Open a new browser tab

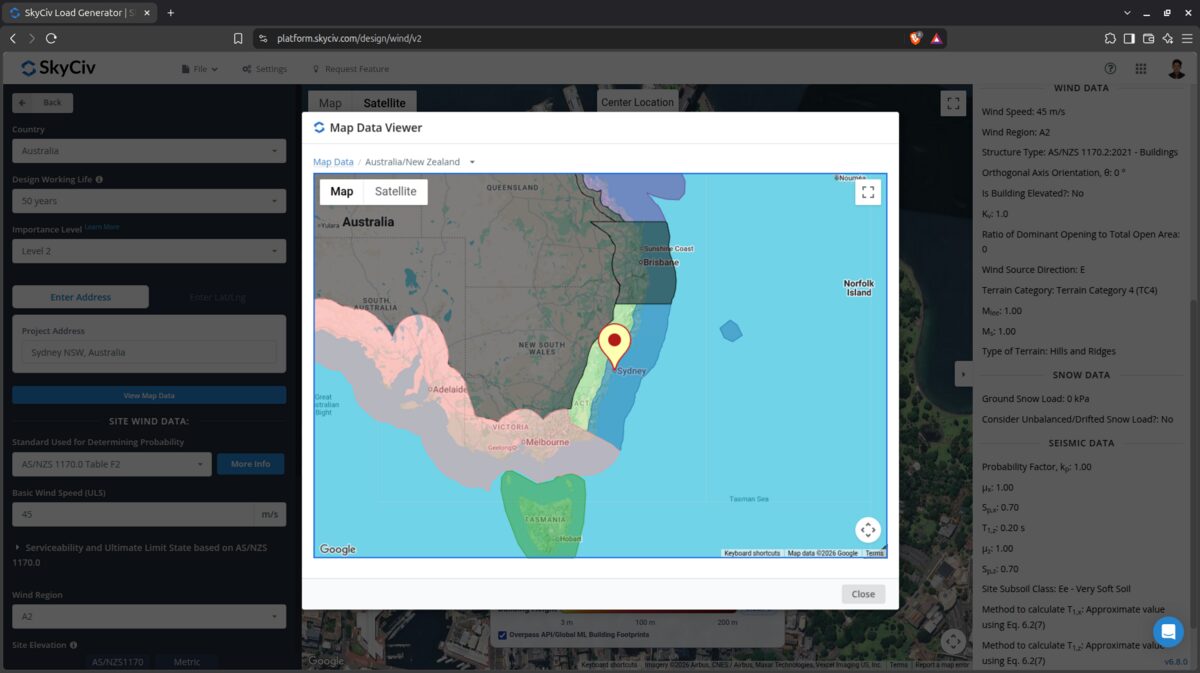coord(170,13)
